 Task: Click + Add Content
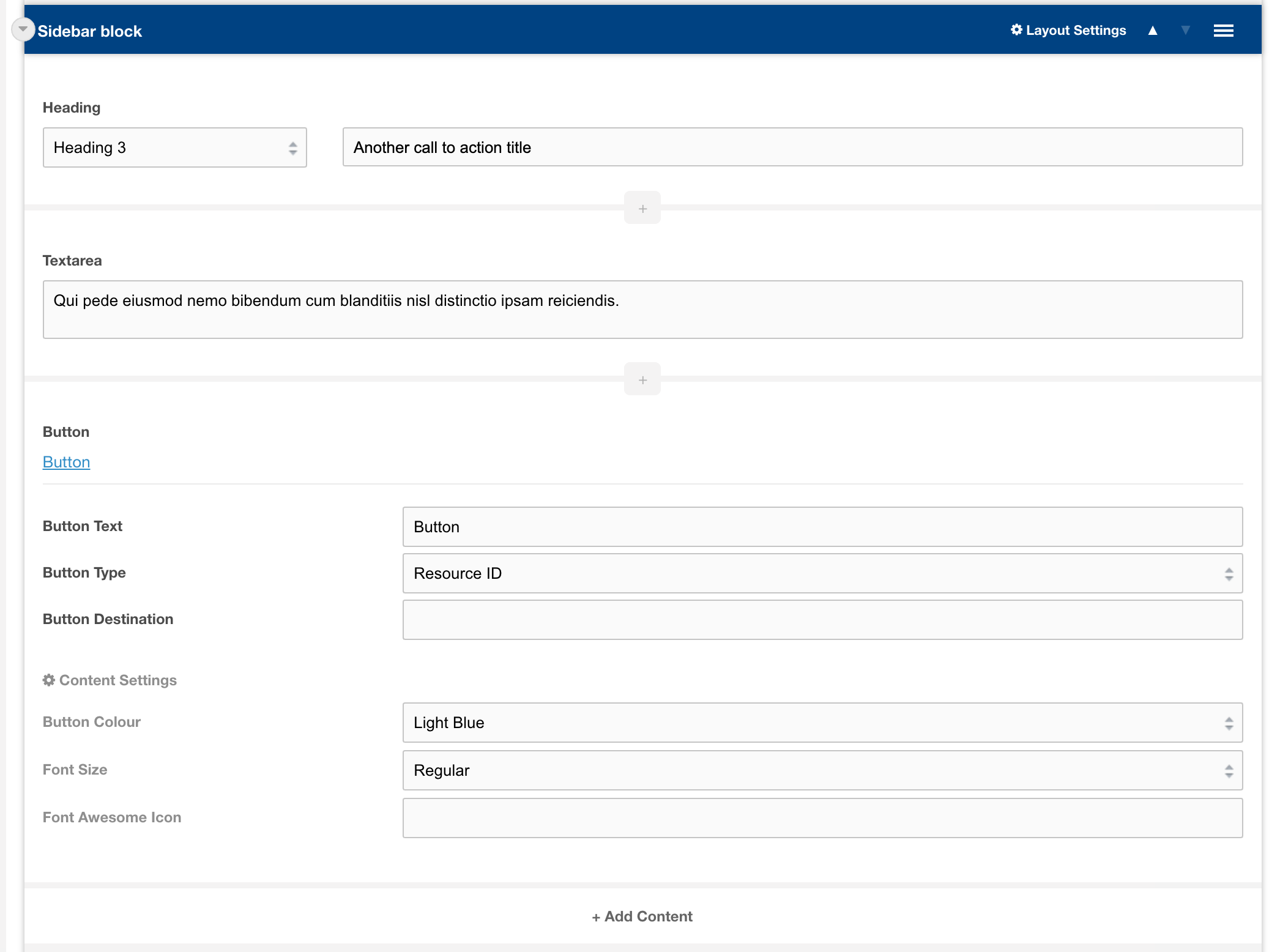(642, 917)
